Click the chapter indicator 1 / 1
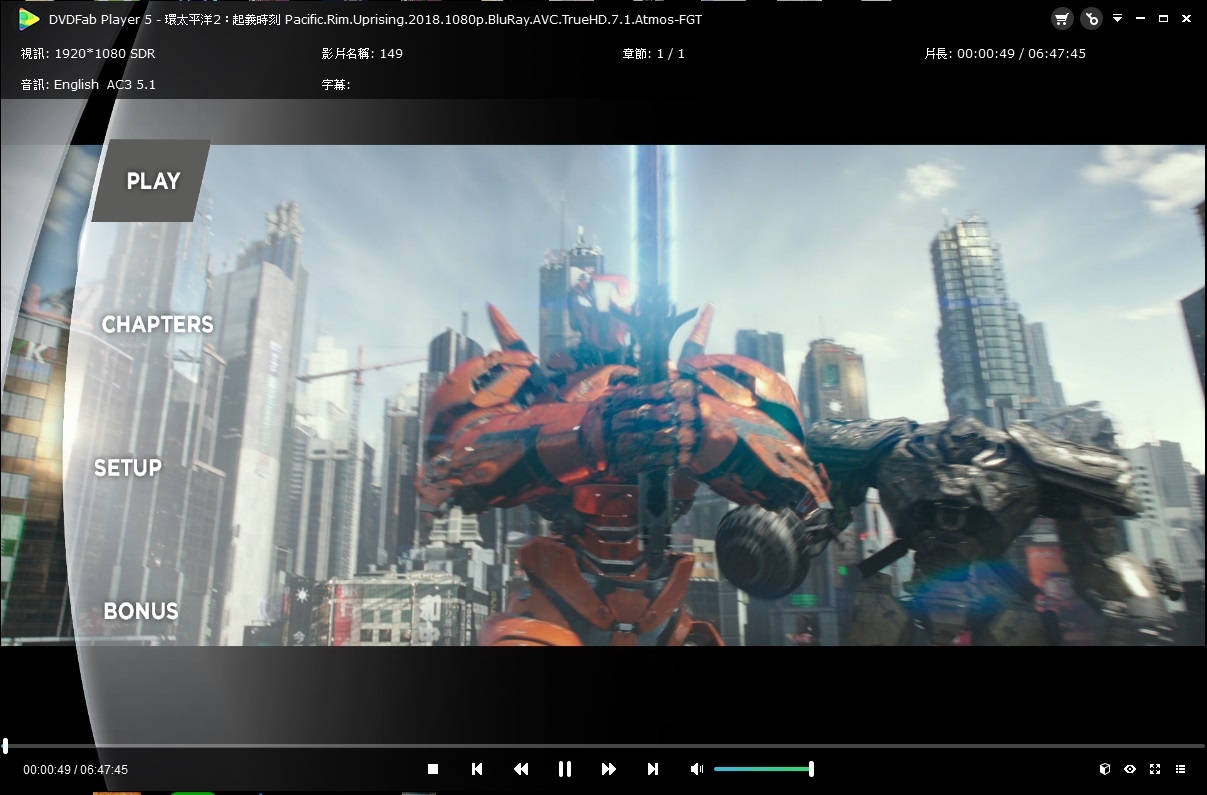Screen dimensions: 1207x795 coord(654,54)
